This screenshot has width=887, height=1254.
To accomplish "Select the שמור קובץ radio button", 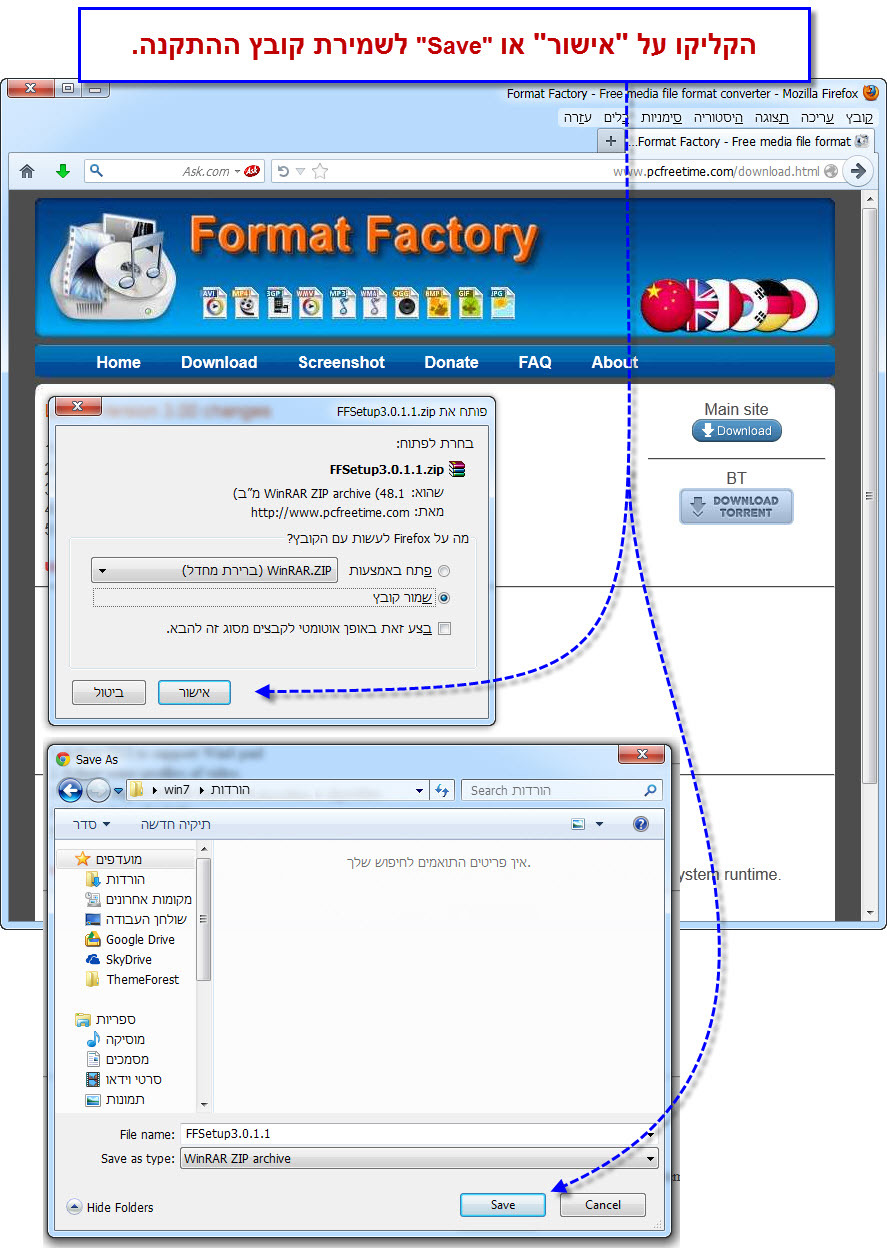I will [444, 597].
